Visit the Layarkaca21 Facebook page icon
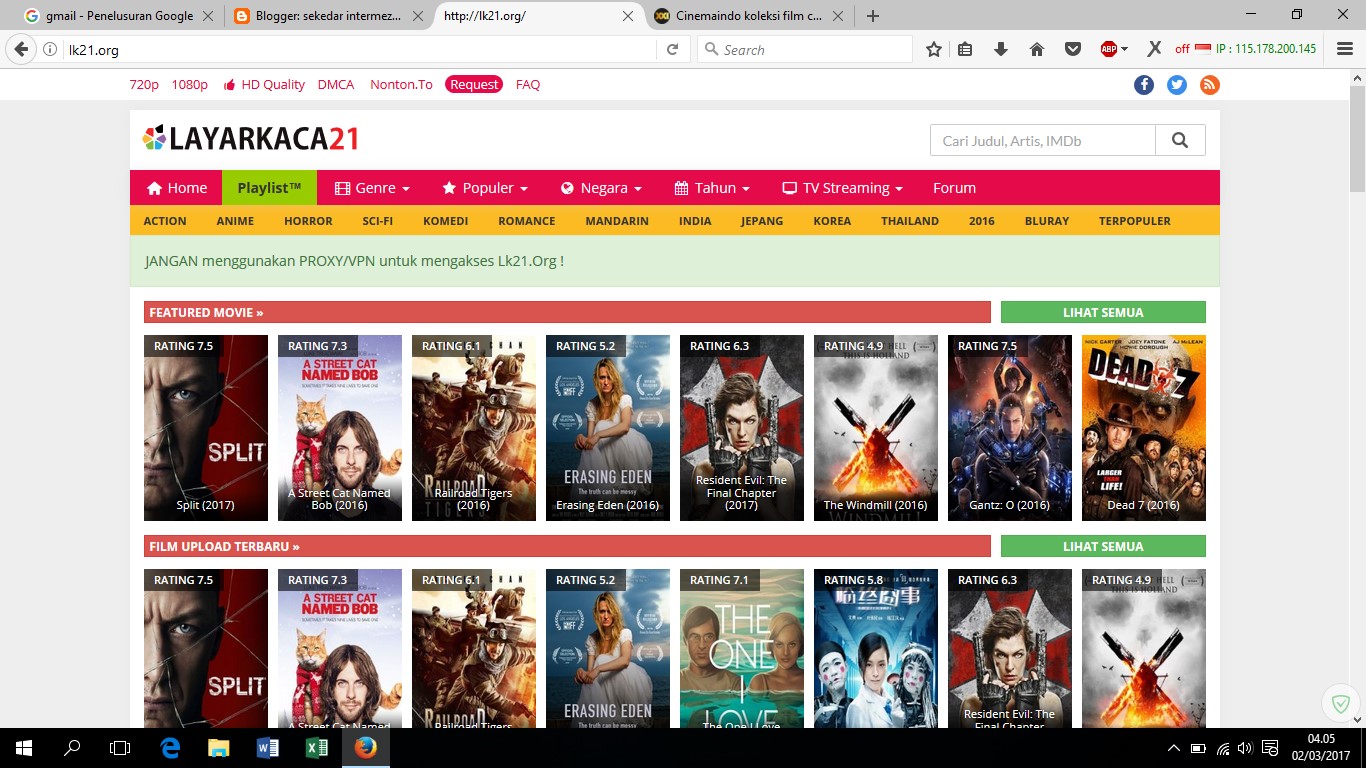Screen dimensions: 1366x768 click(1144, 85)
